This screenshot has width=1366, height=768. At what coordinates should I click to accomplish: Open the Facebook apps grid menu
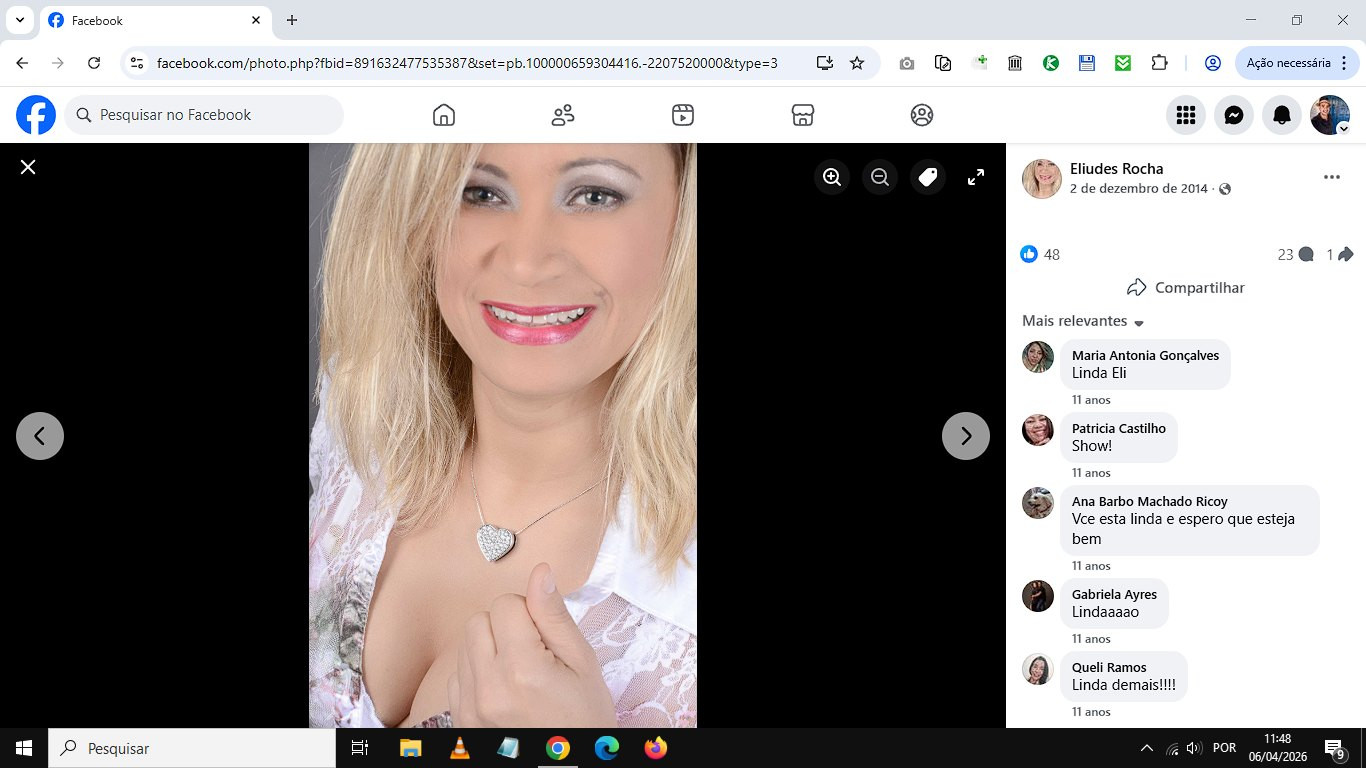(1186, 115)
